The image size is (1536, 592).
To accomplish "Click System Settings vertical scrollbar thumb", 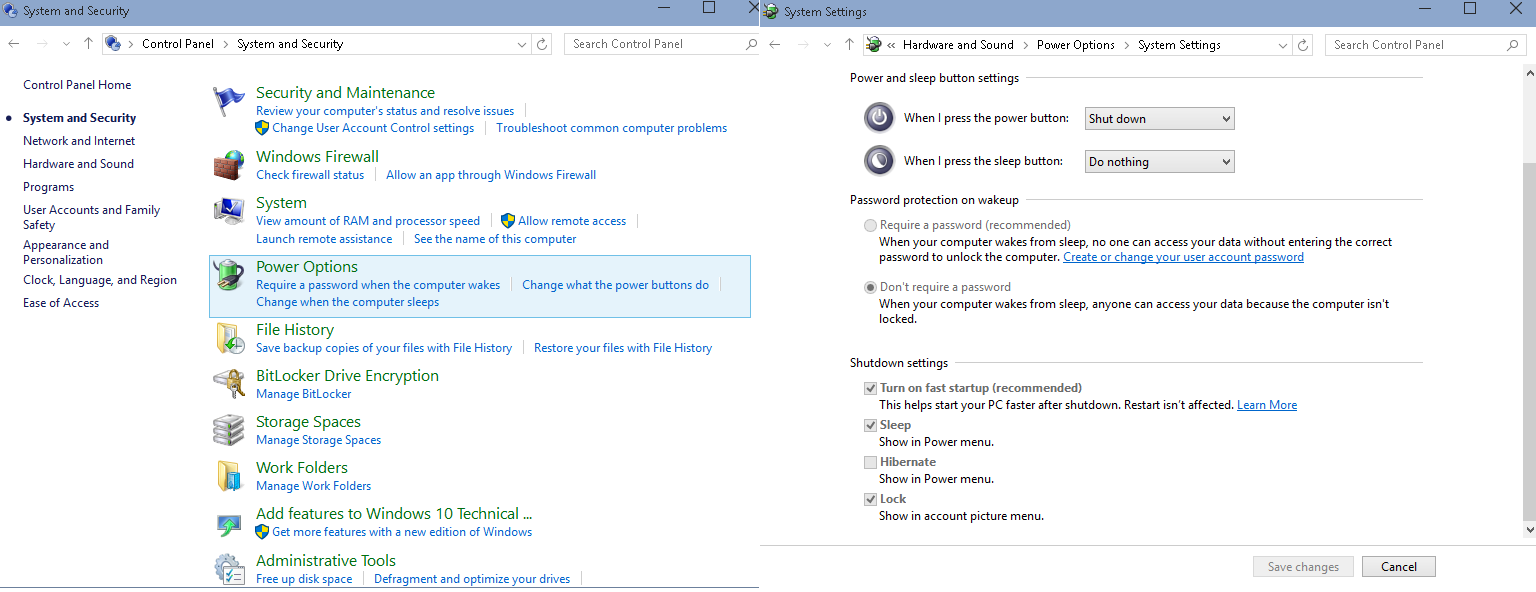I will point(1528,340).
